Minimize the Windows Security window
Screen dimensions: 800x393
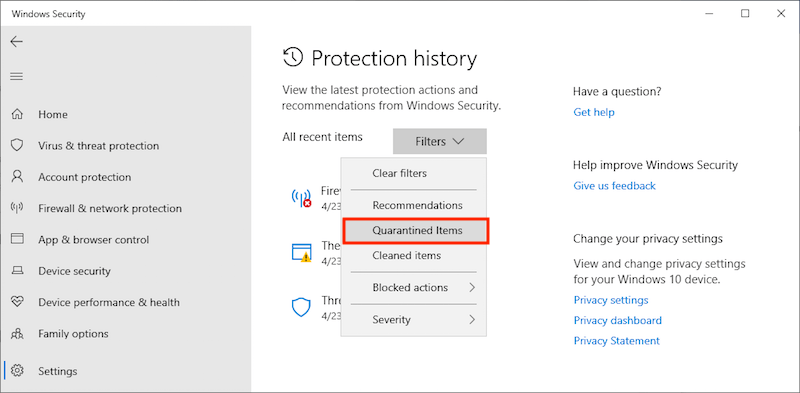click(x=709, y=14)
